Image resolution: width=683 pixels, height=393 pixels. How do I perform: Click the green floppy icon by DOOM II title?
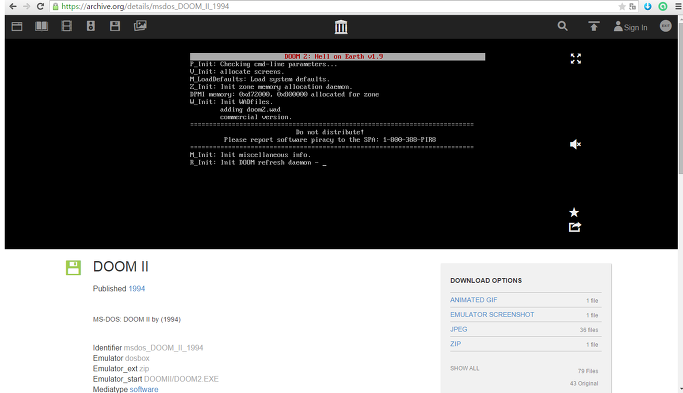[73, 268]
